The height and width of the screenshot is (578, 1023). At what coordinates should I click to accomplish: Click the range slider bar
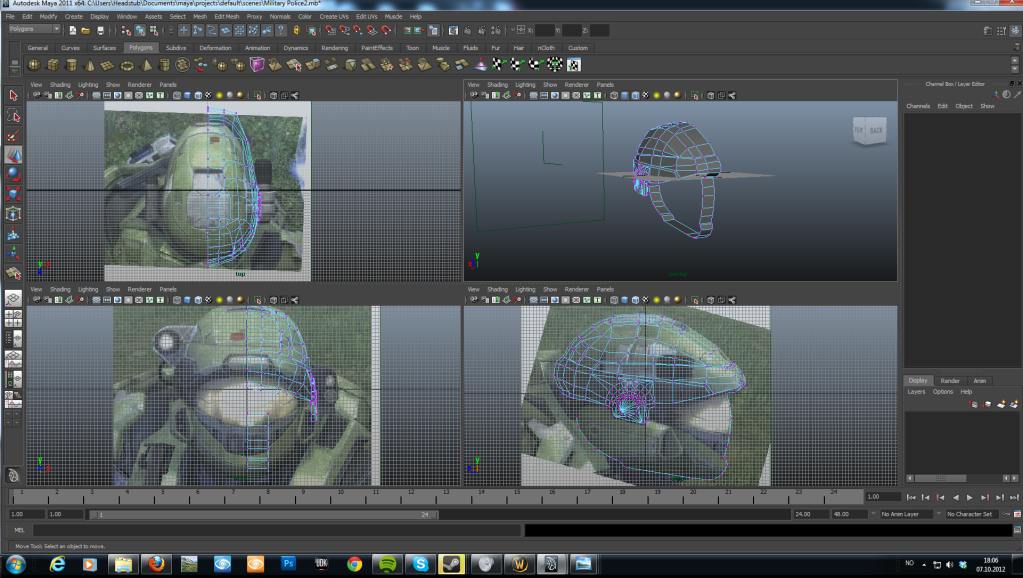[x=264, y=514]
